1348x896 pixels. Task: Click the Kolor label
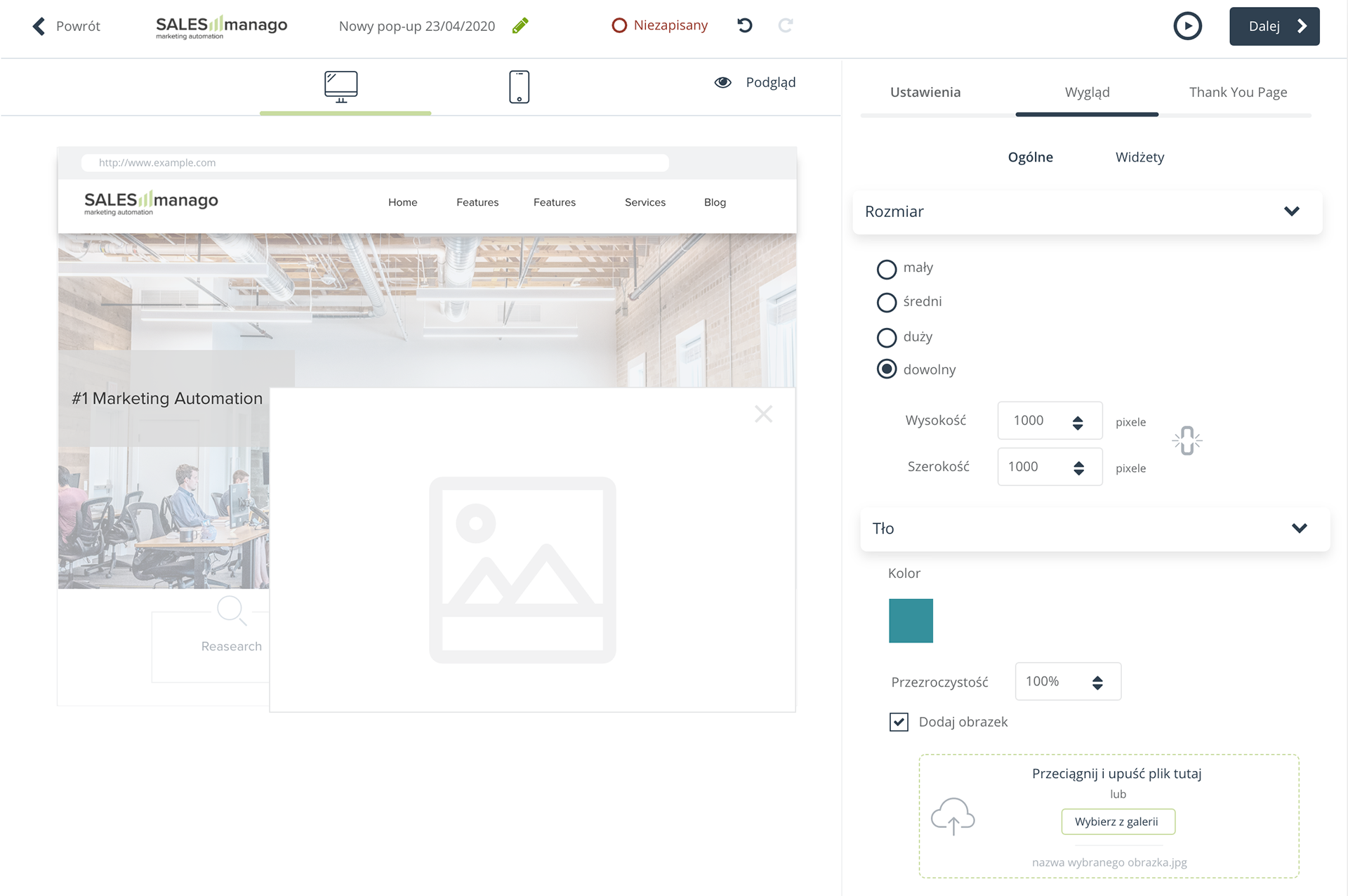[x=904, y=574]
